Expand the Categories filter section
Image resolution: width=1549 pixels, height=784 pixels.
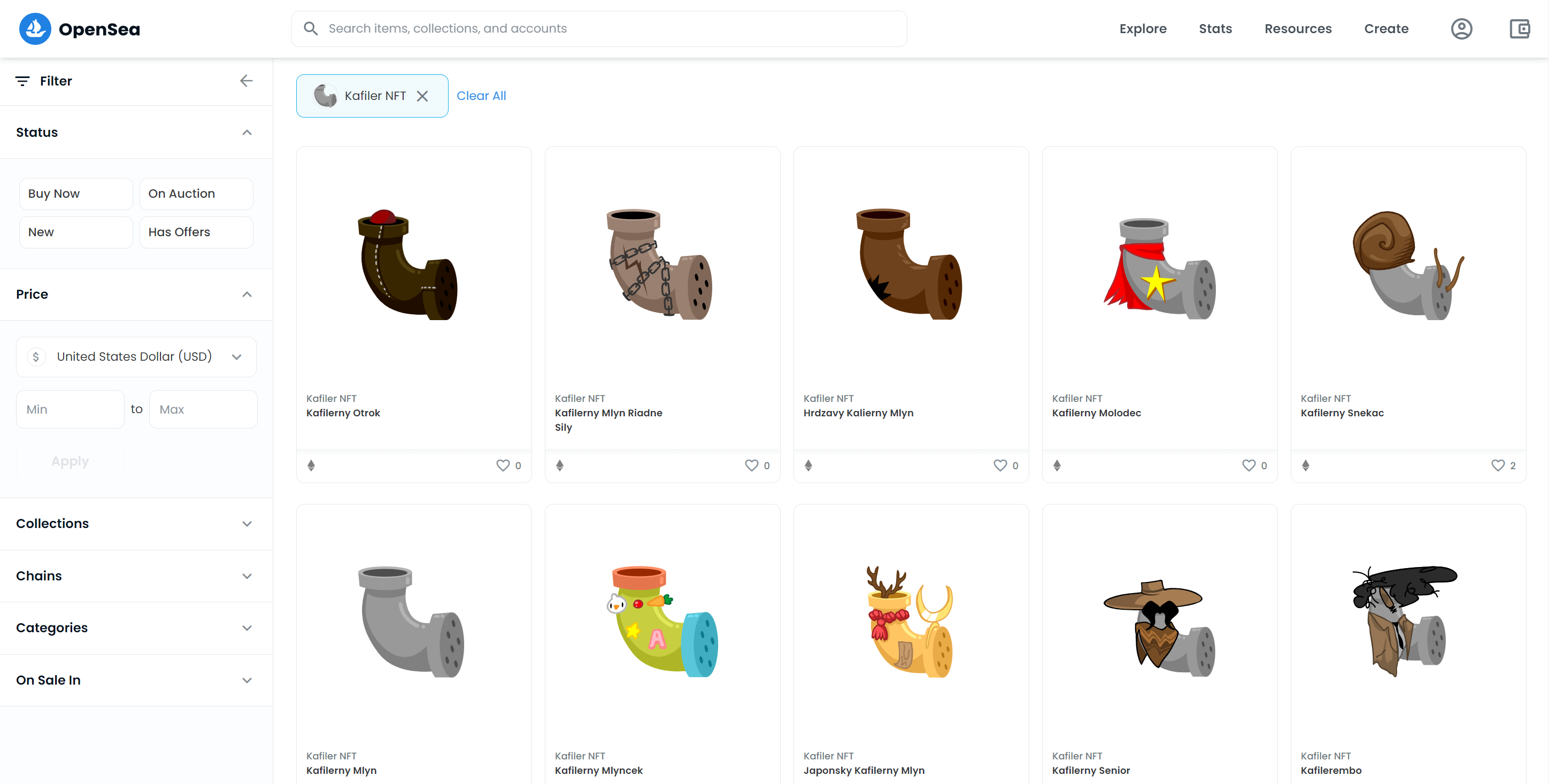point(136,628)
